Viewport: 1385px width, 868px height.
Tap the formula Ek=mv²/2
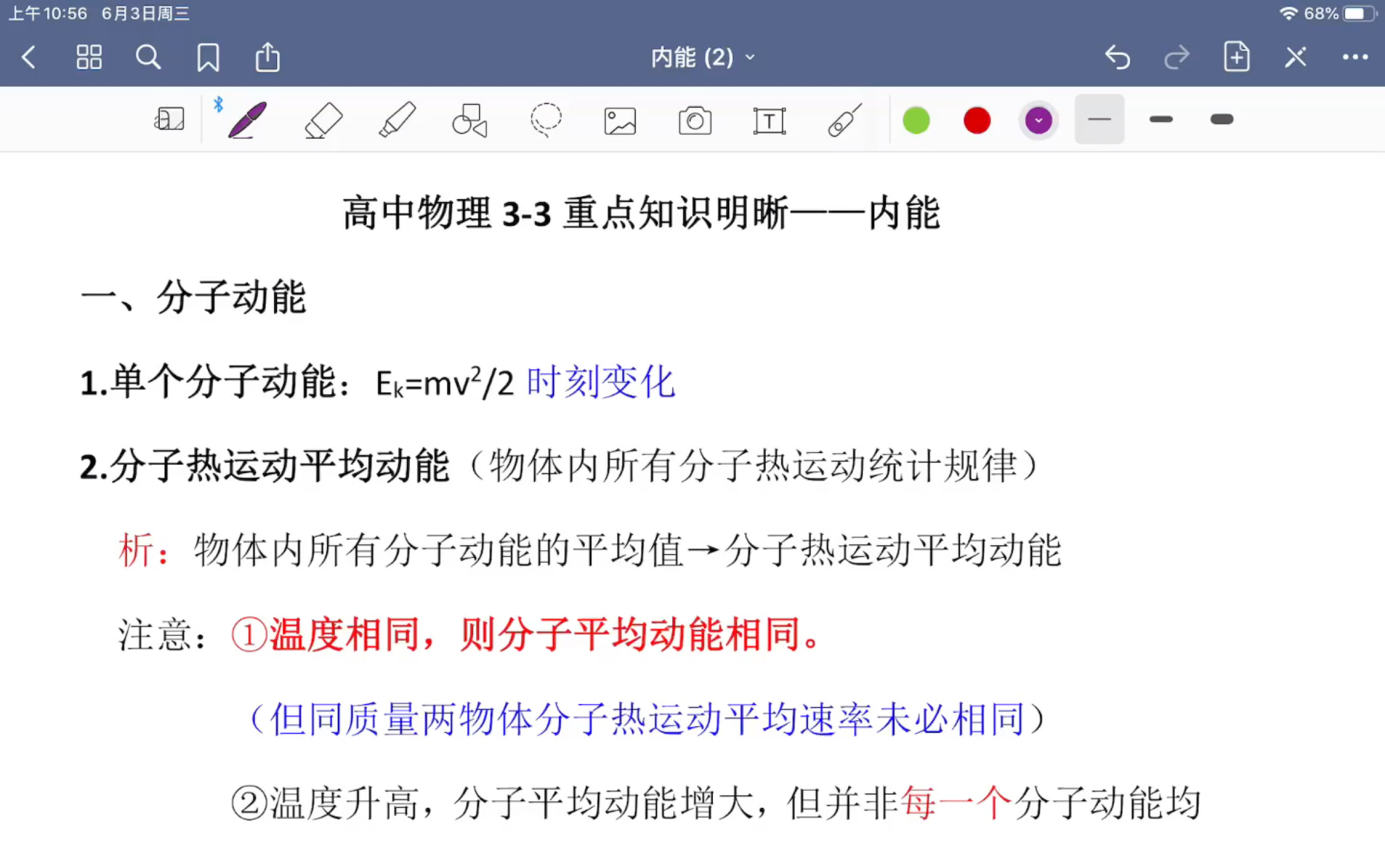(x=445, y=383)
